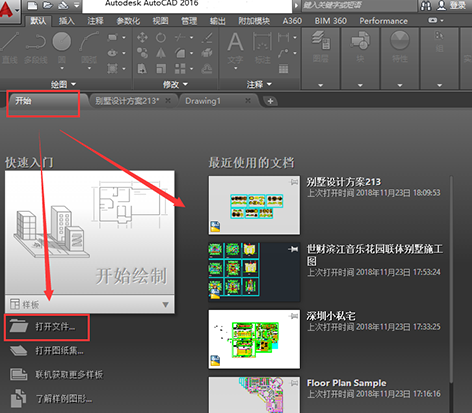Open the Array tool dropdown arrow

[192, 69]
